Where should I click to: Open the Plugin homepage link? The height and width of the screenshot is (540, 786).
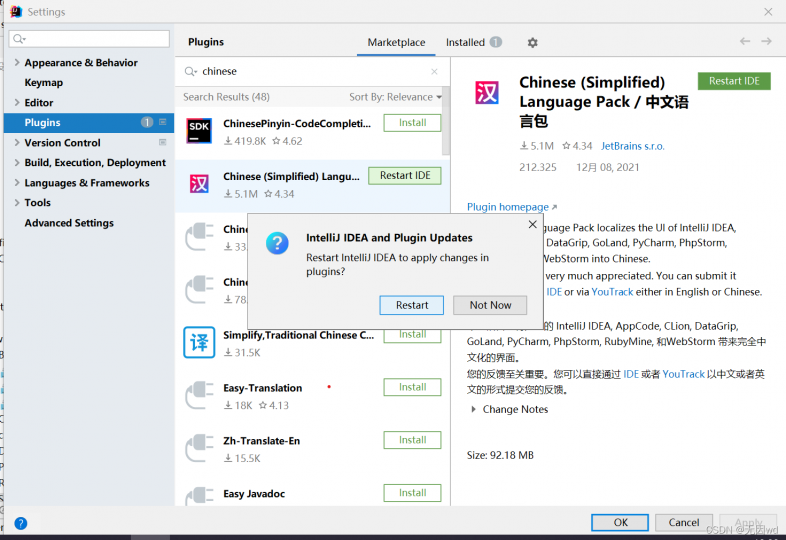tap(510, 207)
